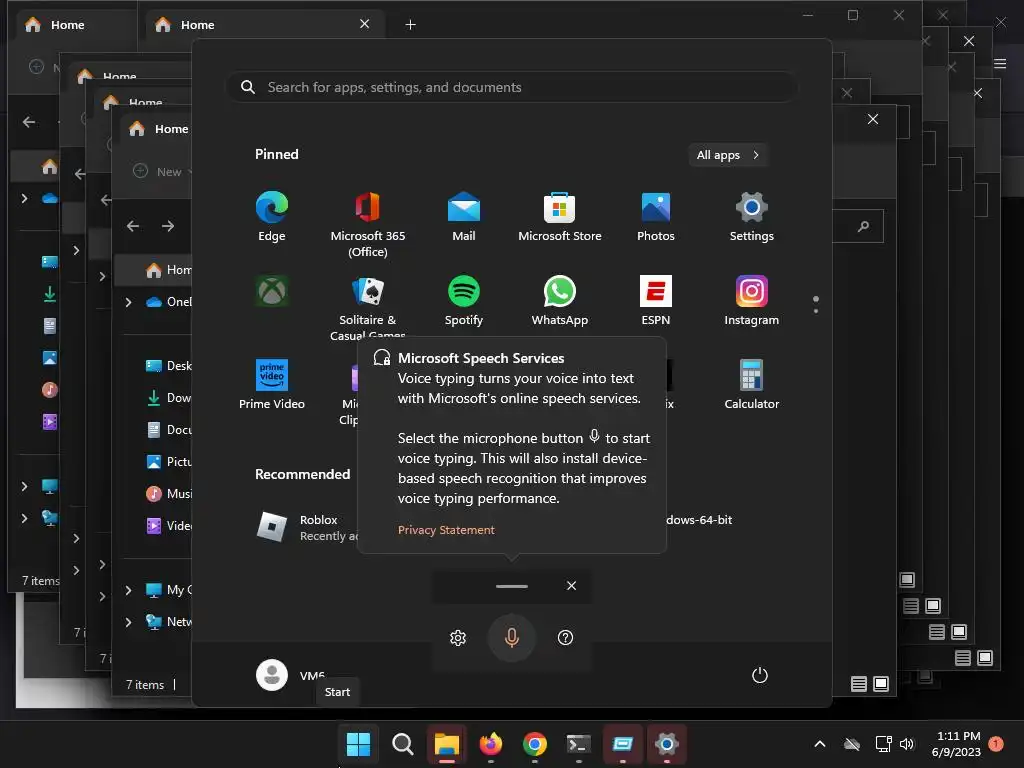
Task: Open the Calculator app
Action: click(752, 385)
